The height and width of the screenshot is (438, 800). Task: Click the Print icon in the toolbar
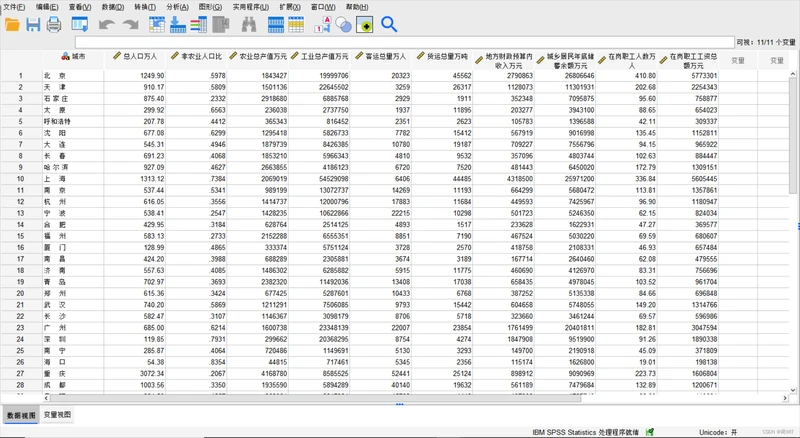click(54, 25)
